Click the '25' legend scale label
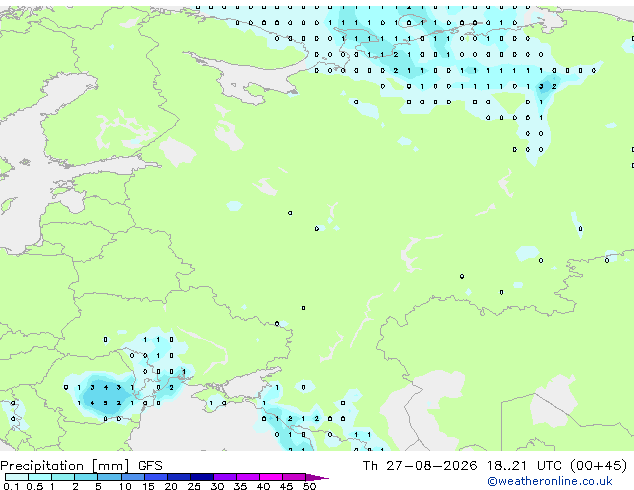This screenshot has width=634, height=490. (x=194, y=486)
